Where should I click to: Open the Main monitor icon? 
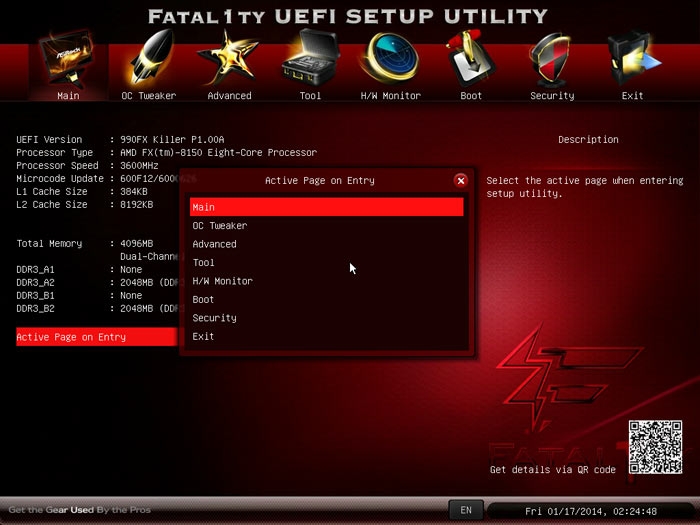click(68, 59)
